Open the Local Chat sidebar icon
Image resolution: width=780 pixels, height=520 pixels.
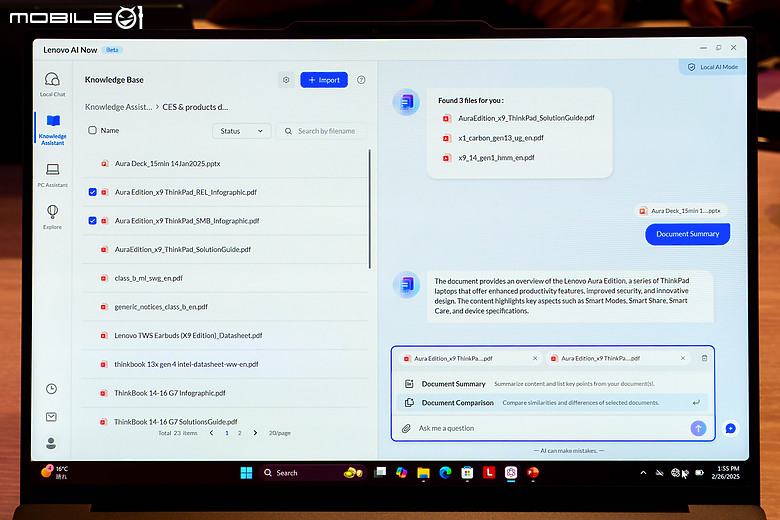pos(52,84)
